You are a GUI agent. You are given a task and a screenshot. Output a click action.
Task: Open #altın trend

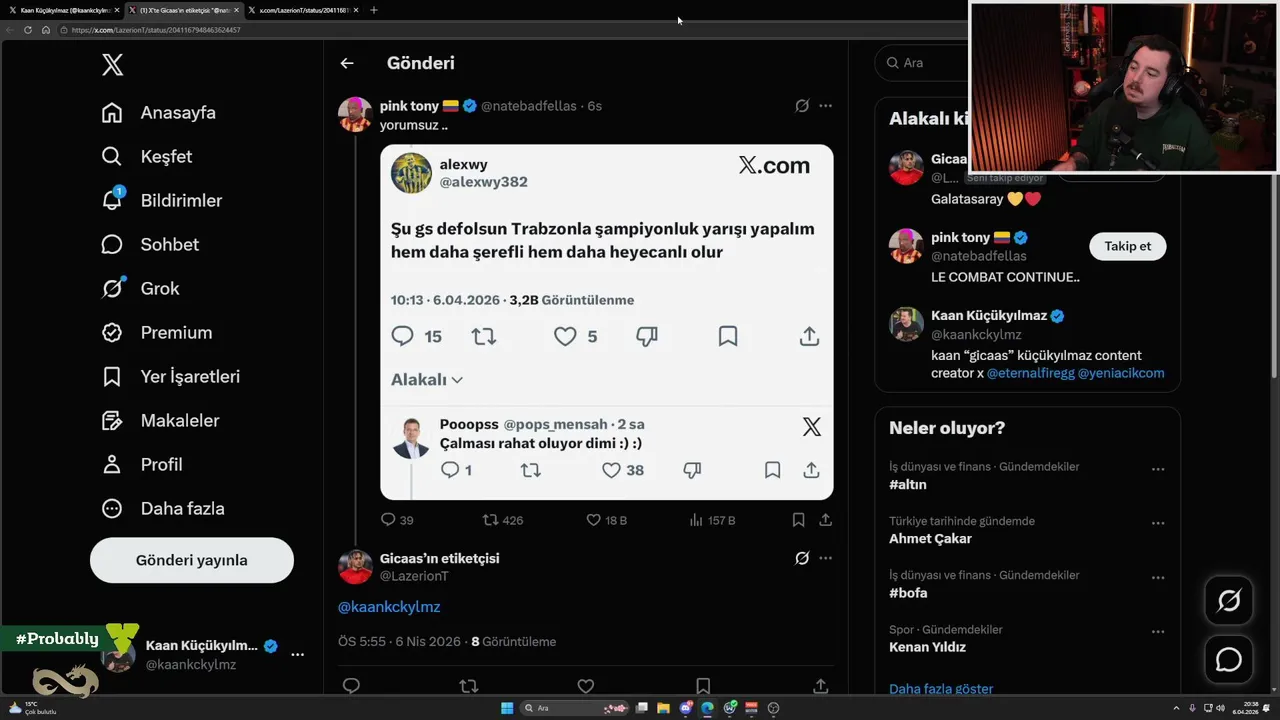tap(907, 485)
